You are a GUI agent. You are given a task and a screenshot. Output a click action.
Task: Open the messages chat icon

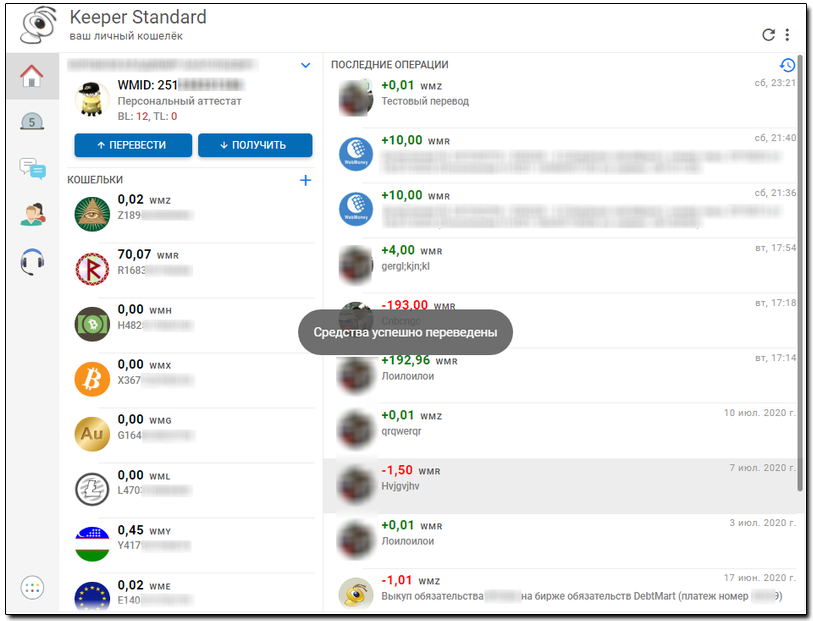(x=32, y=168)
